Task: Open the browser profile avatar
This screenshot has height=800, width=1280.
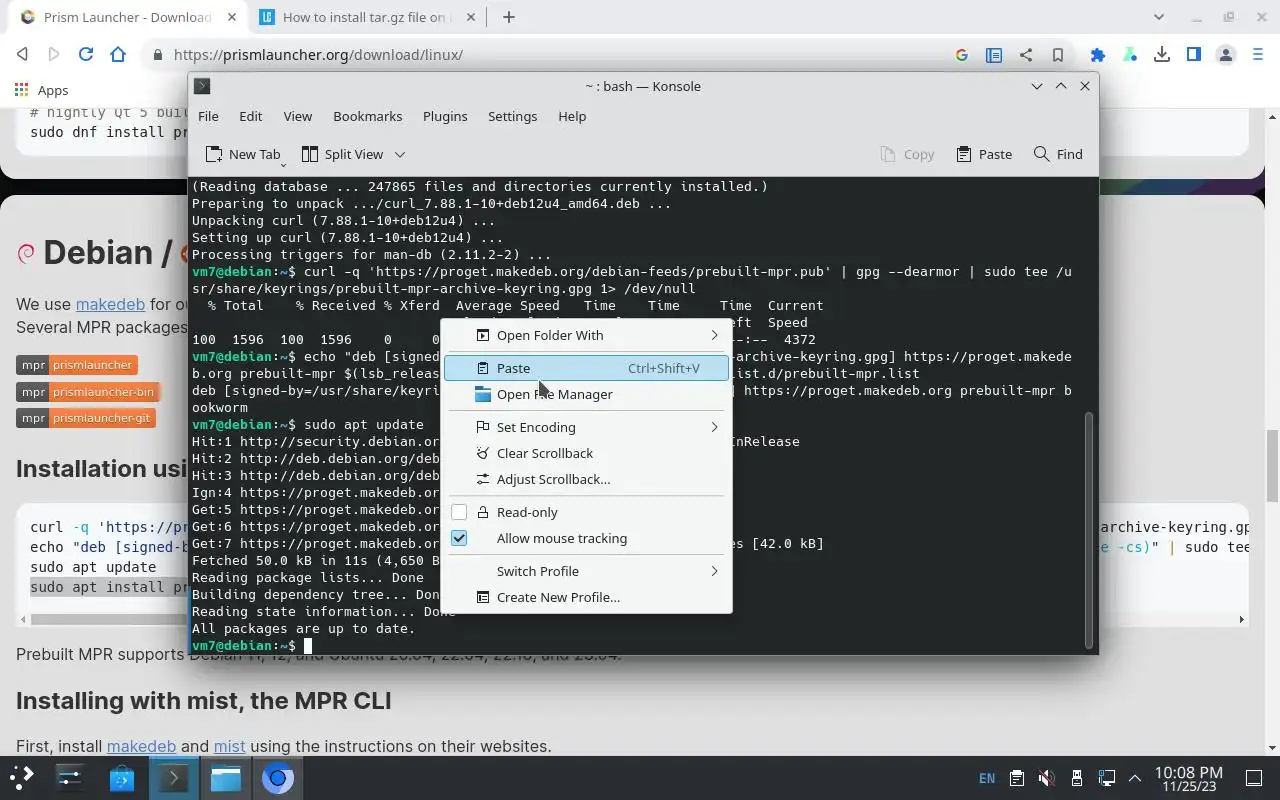Action: tap(1226, 55)
